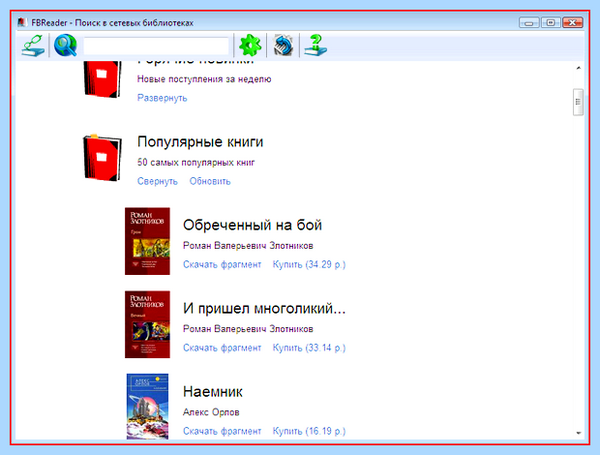Maximize the FBReader window
The height and width of the screenshot is (455, 600).
coord(550,23)
